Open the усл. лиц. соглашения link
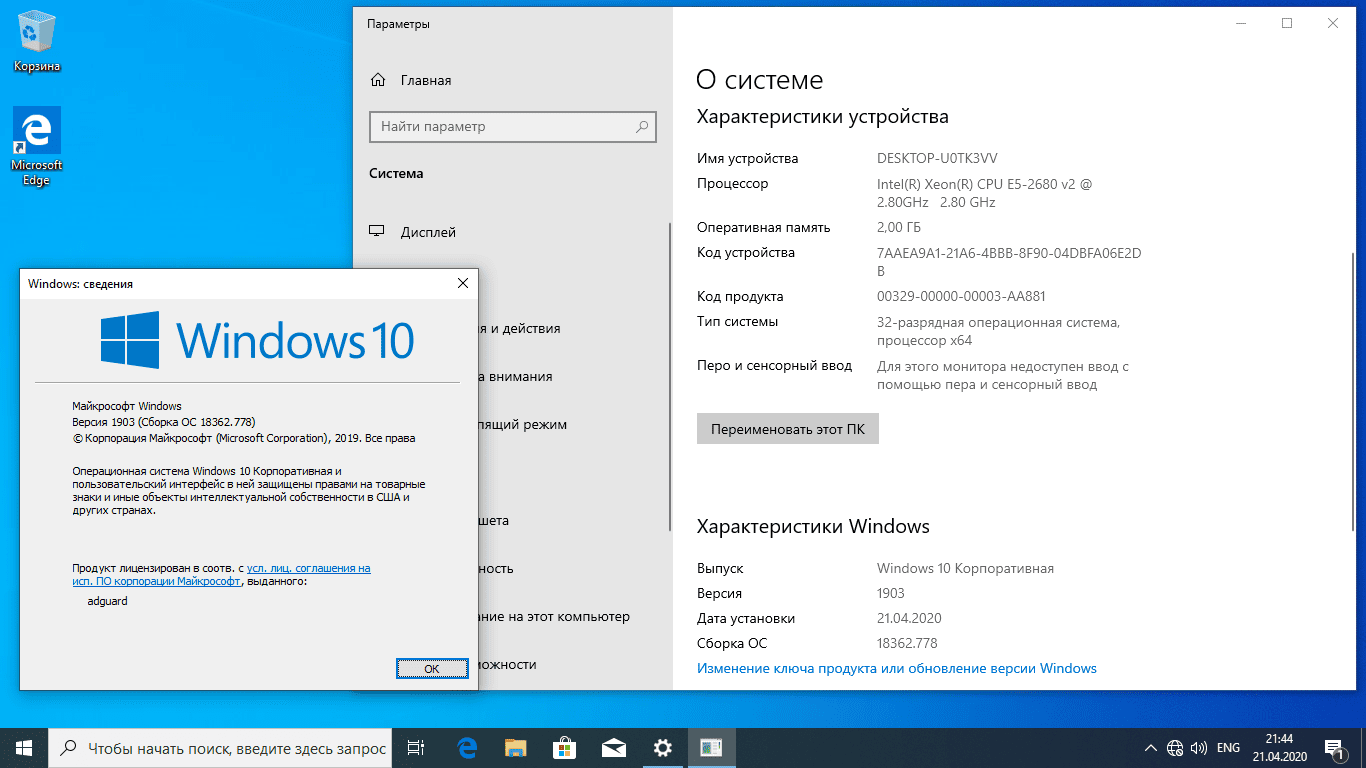1366x768 pixels. pyautogui.click(x=308, y=568)
